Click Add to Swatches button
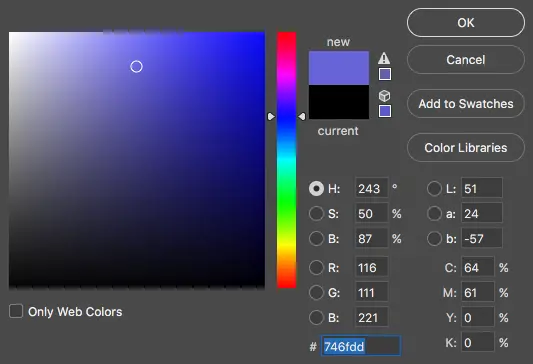The height and width of the screenshot is (364, 533). [x=466, y=103]
